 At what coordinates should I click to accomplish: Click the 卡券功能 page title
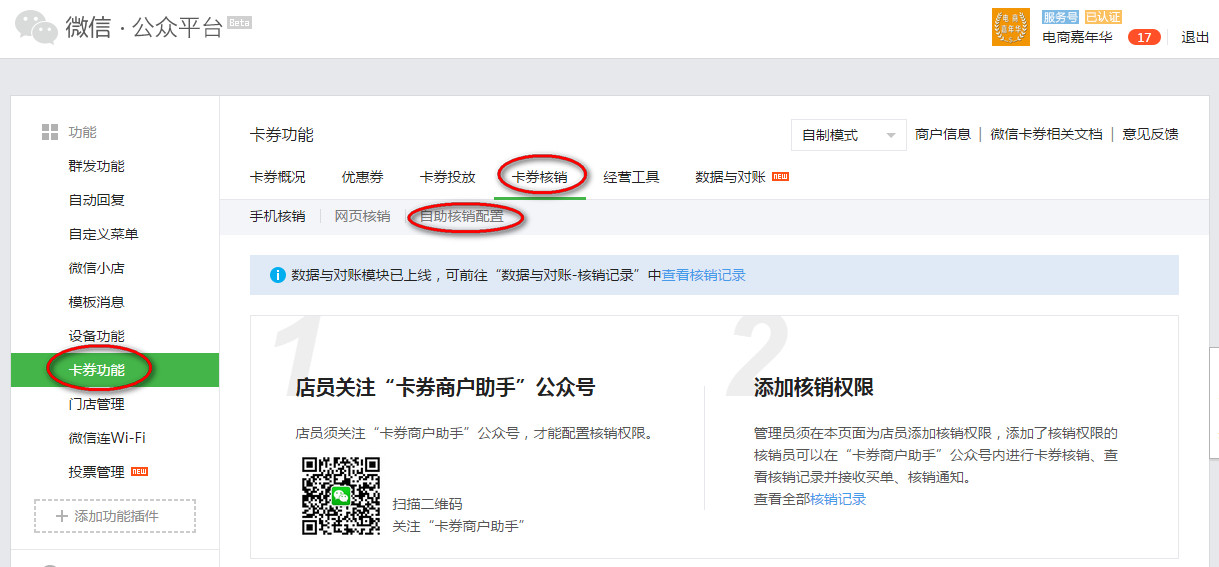click(x=281, y=135)
